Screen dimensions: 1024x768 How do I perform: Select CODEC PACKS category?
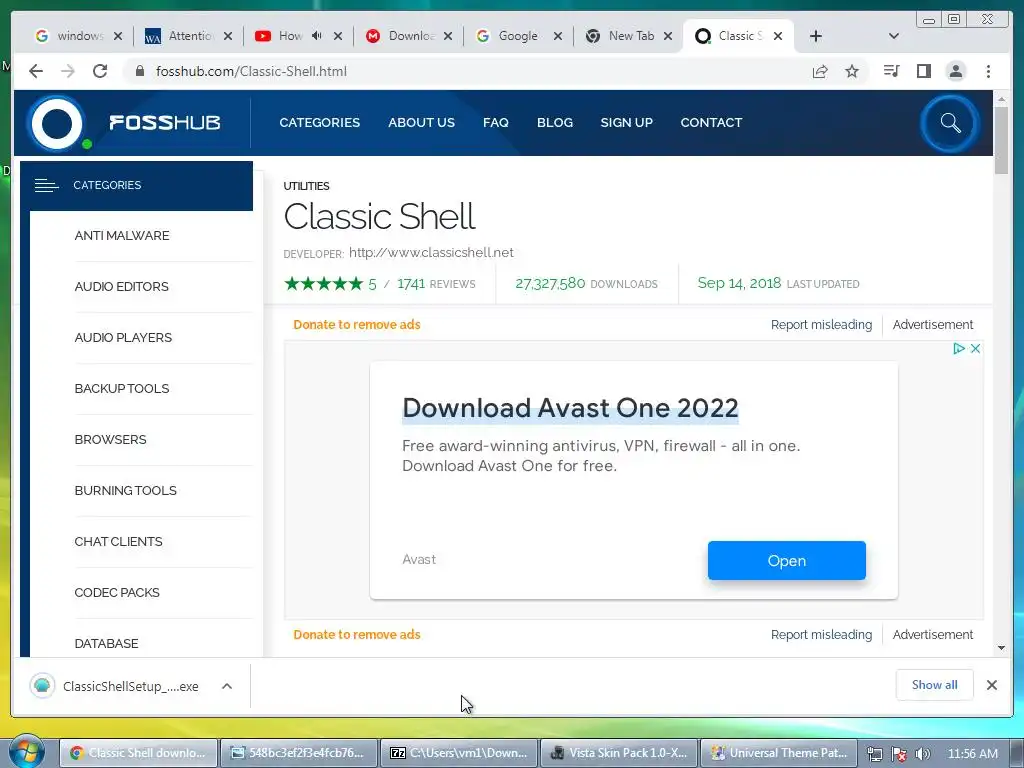pyautogui.click(x=117, y=592)
